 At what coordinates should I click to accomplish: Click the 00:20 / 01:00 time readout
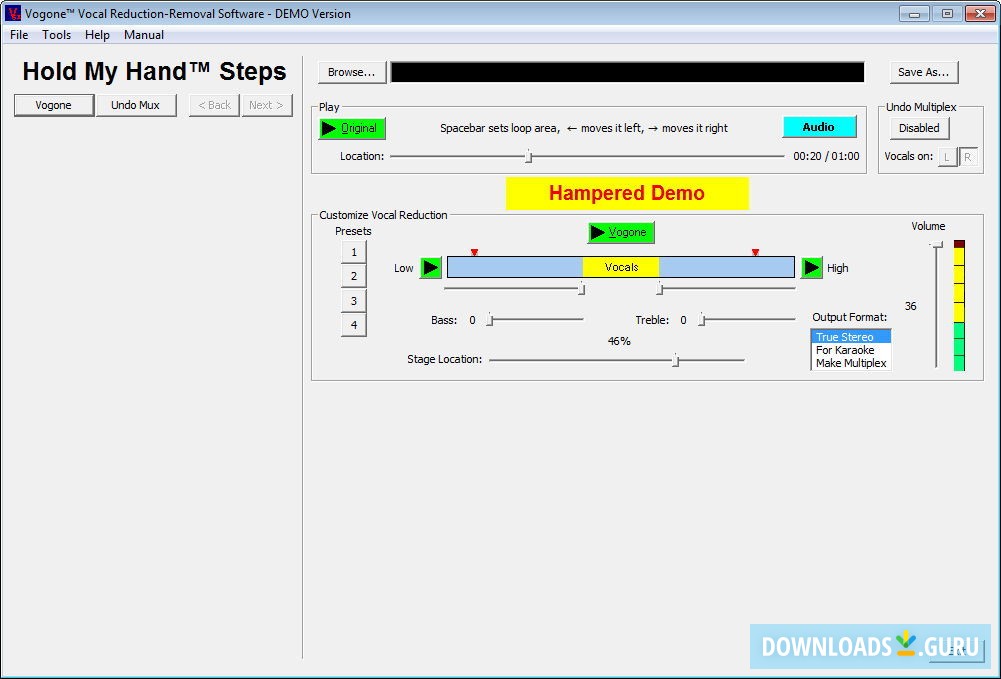coord(826,156)
